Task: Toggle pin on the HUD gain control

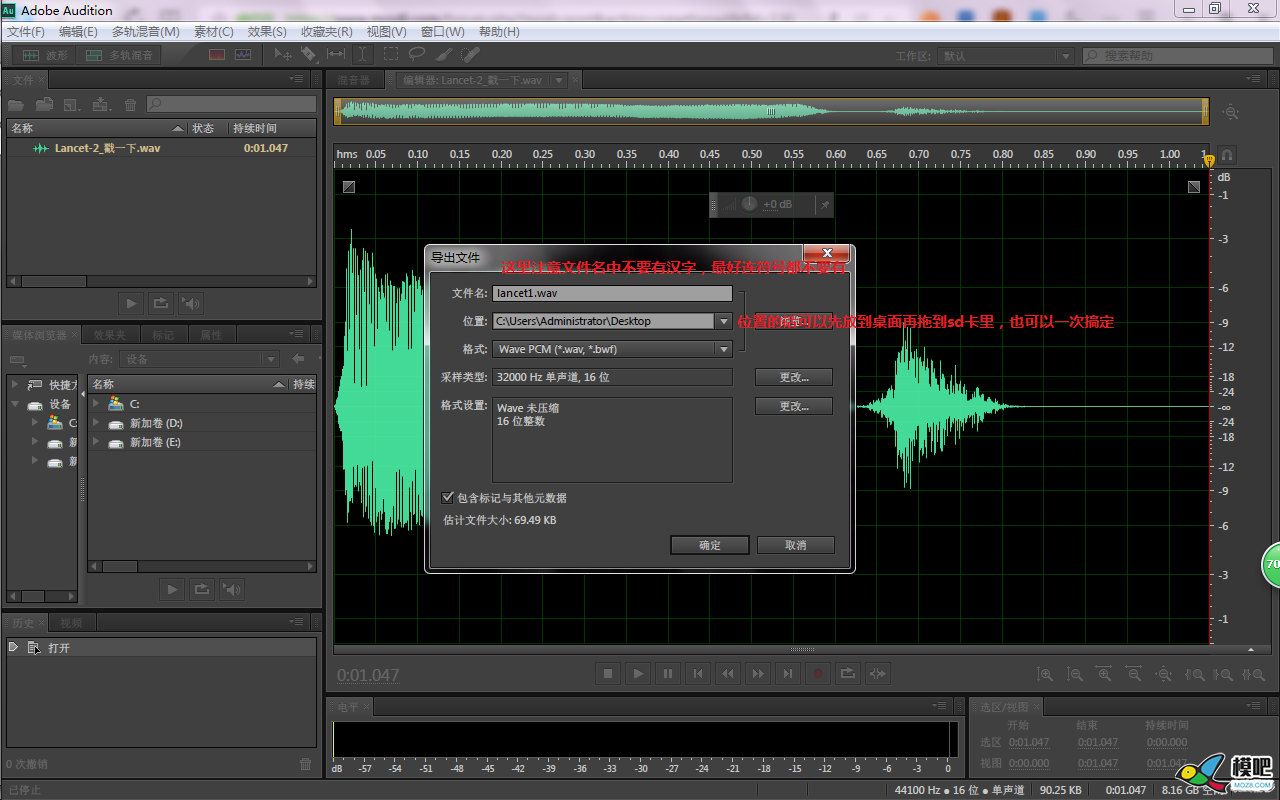Action: [x=824, y=204]
